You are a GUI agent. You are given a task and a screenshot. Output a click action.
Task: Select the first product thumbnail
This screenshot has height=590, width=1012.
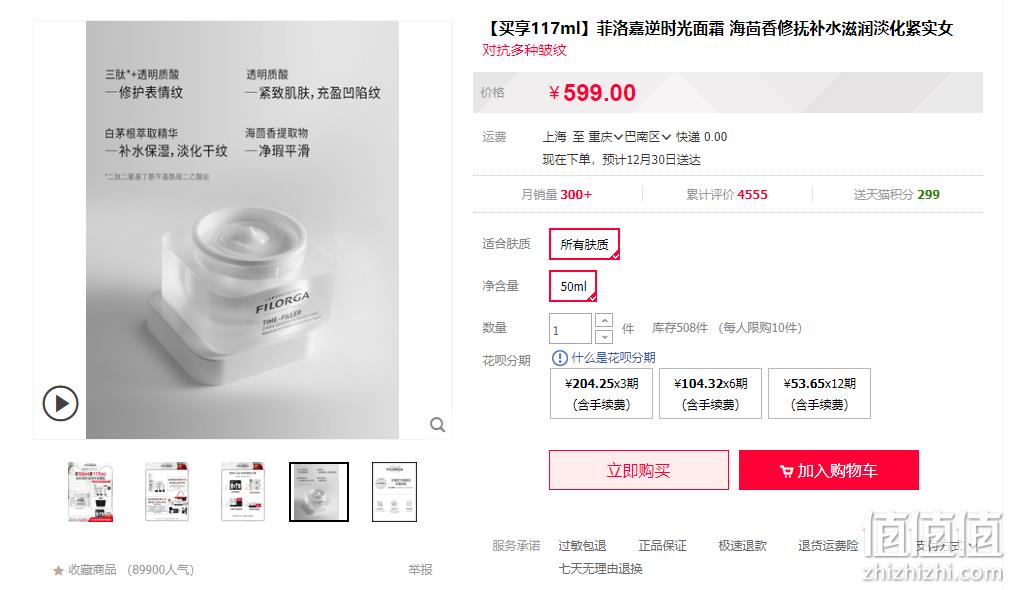pos(91,492)
